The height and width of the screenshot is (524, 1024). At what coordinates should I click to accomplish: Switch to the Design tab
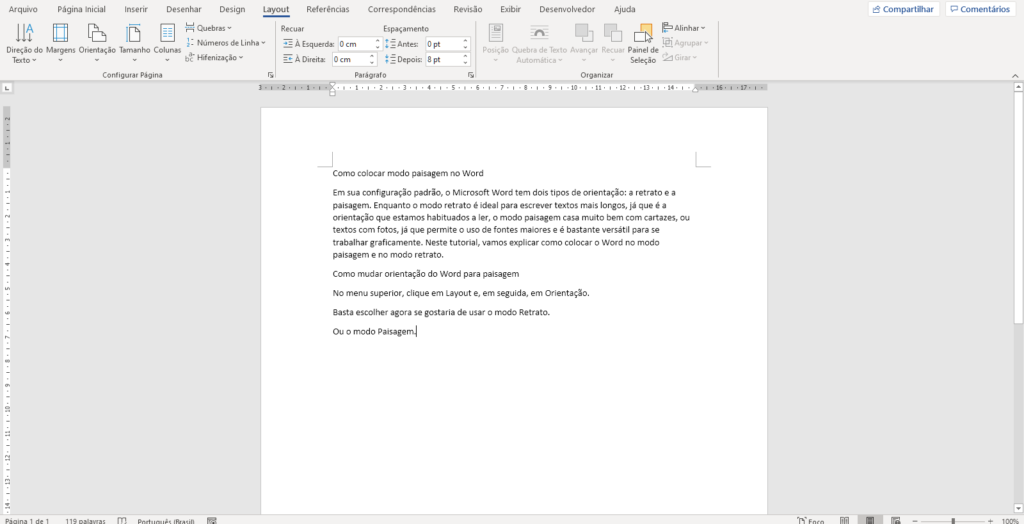232,9
